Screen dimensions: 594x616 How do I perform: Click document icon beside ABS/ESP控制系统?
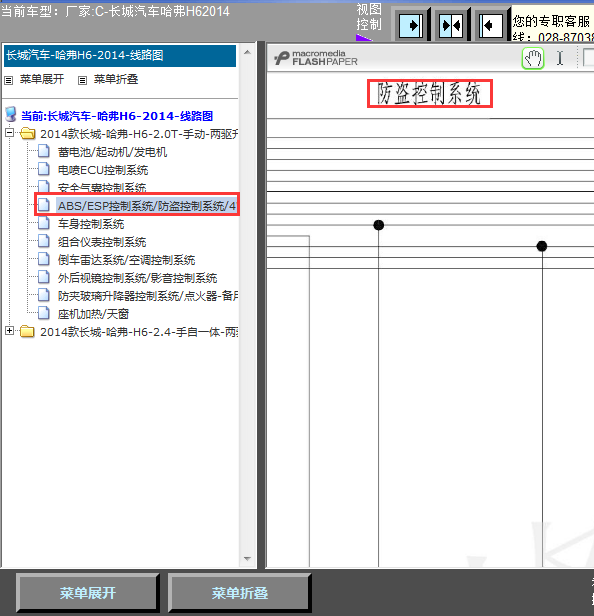tap(44, 205)
